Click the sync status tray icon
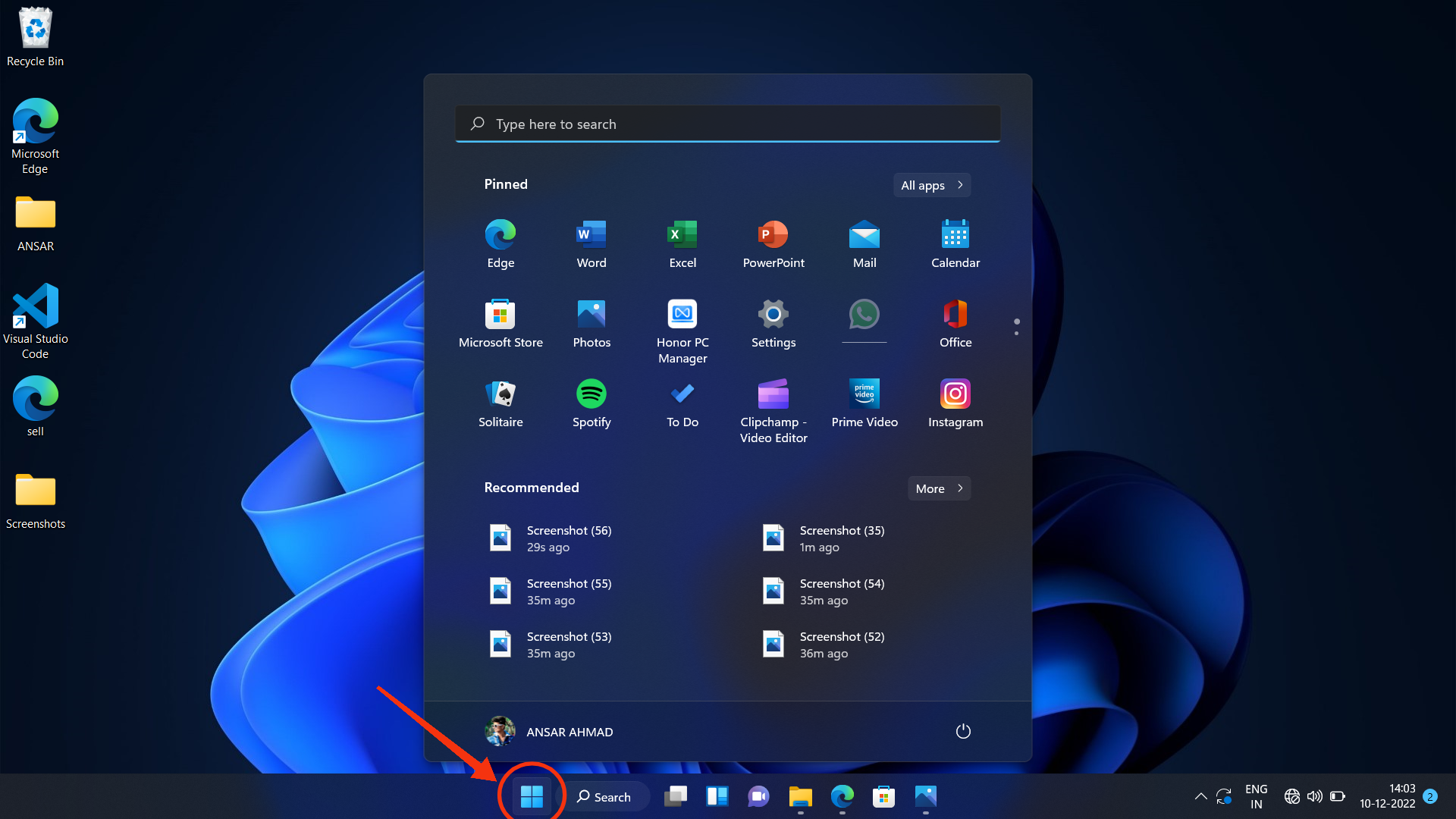Screen dimensions: 1456x819 tap(1223, 796)
